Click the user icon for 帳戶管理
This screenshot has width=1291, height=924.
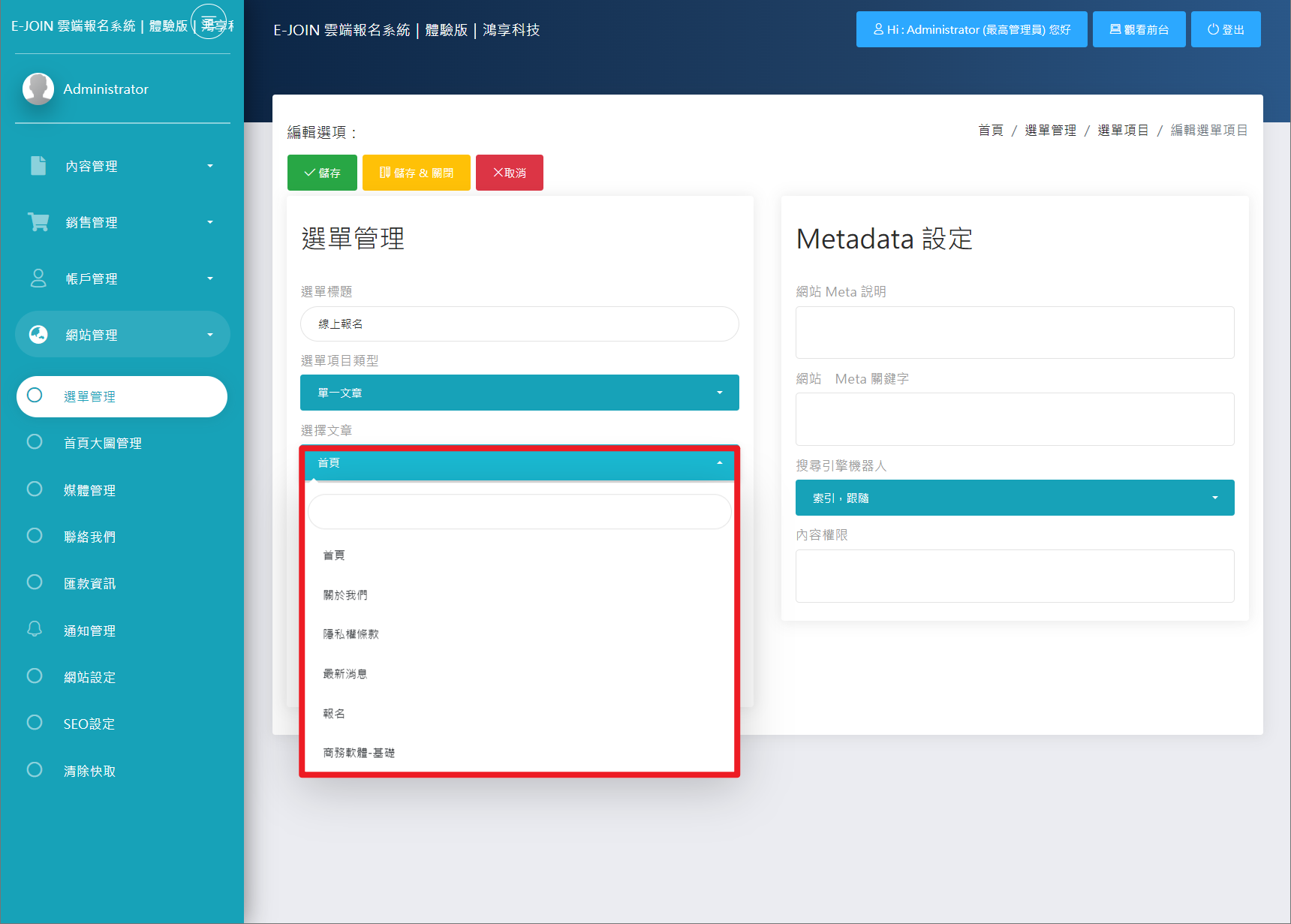38,278
